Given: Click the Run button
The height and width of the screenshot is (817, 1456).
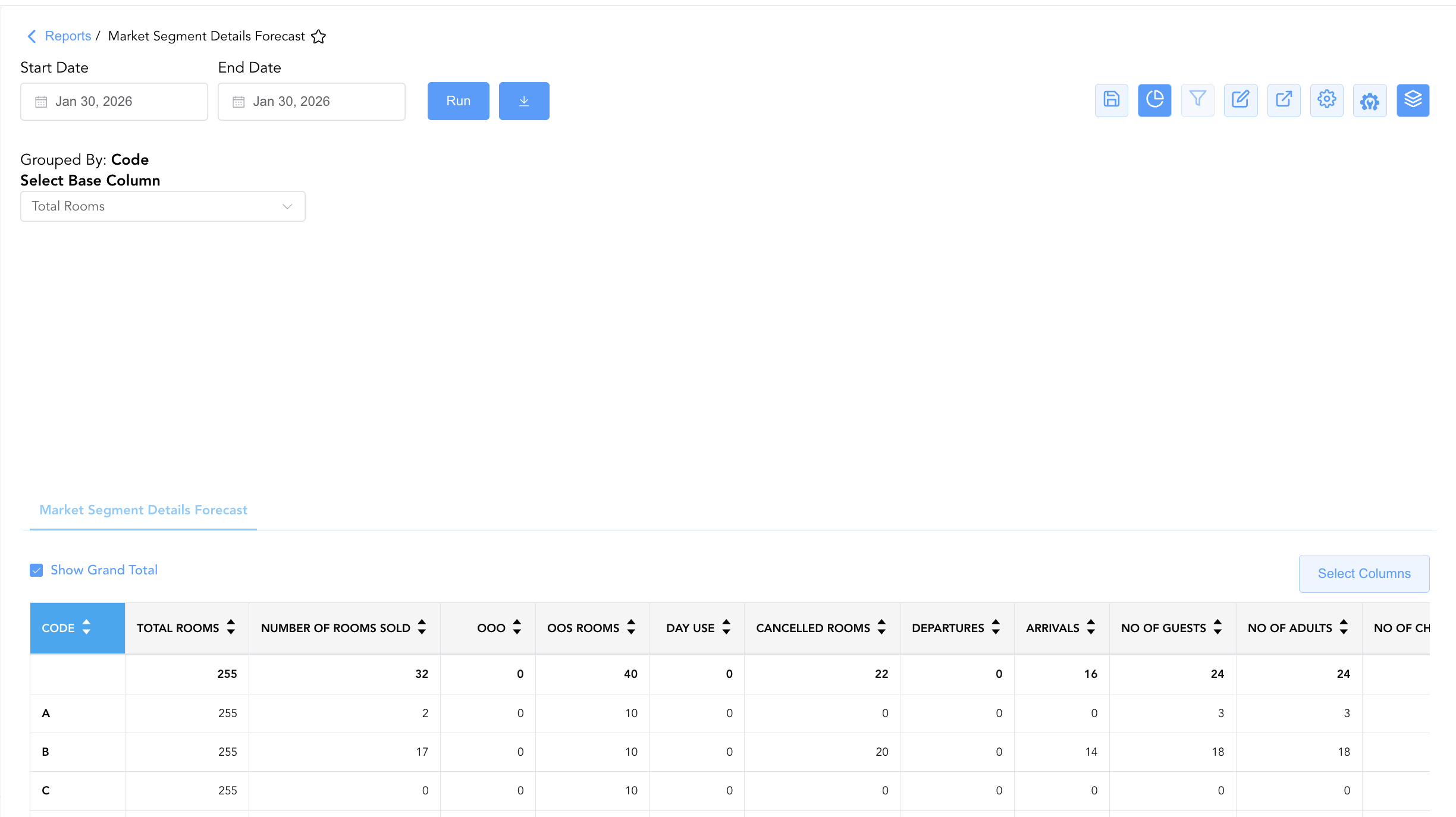Looking at the screenshot, I should pos(459,101).
